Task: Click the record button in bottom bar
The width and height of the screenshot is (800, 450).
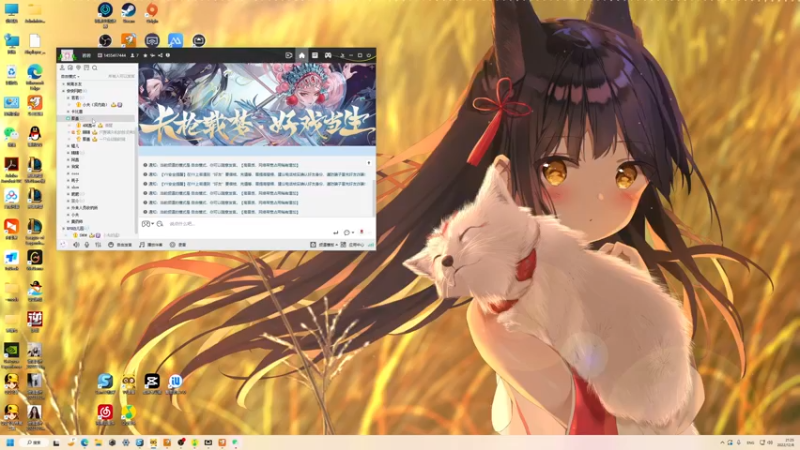Action: click(x=178, y=245)
